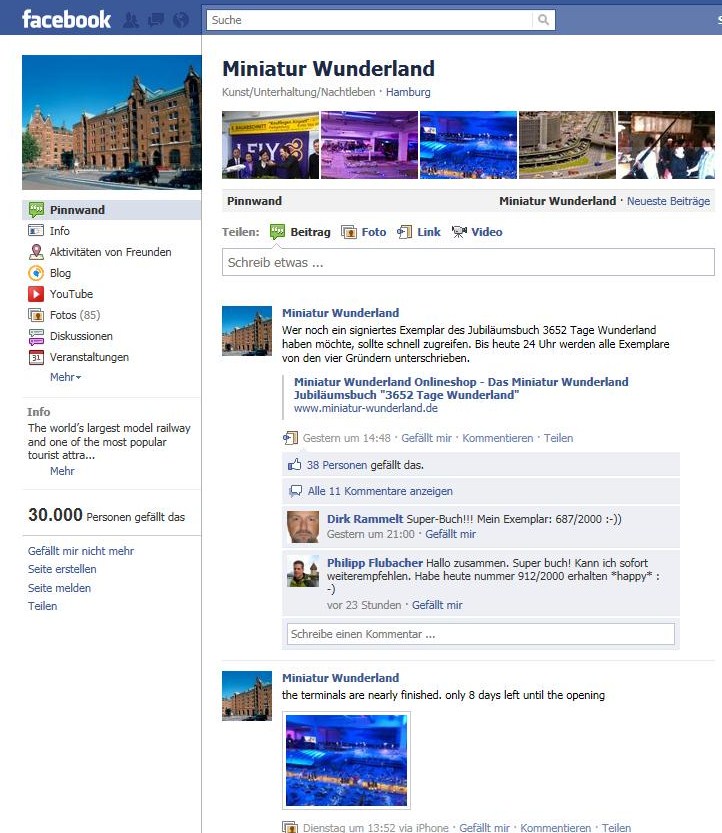Click the thumbs-up icon beside 38 Personen
This screenshot has width=722, height=833.
pos(294,465)
